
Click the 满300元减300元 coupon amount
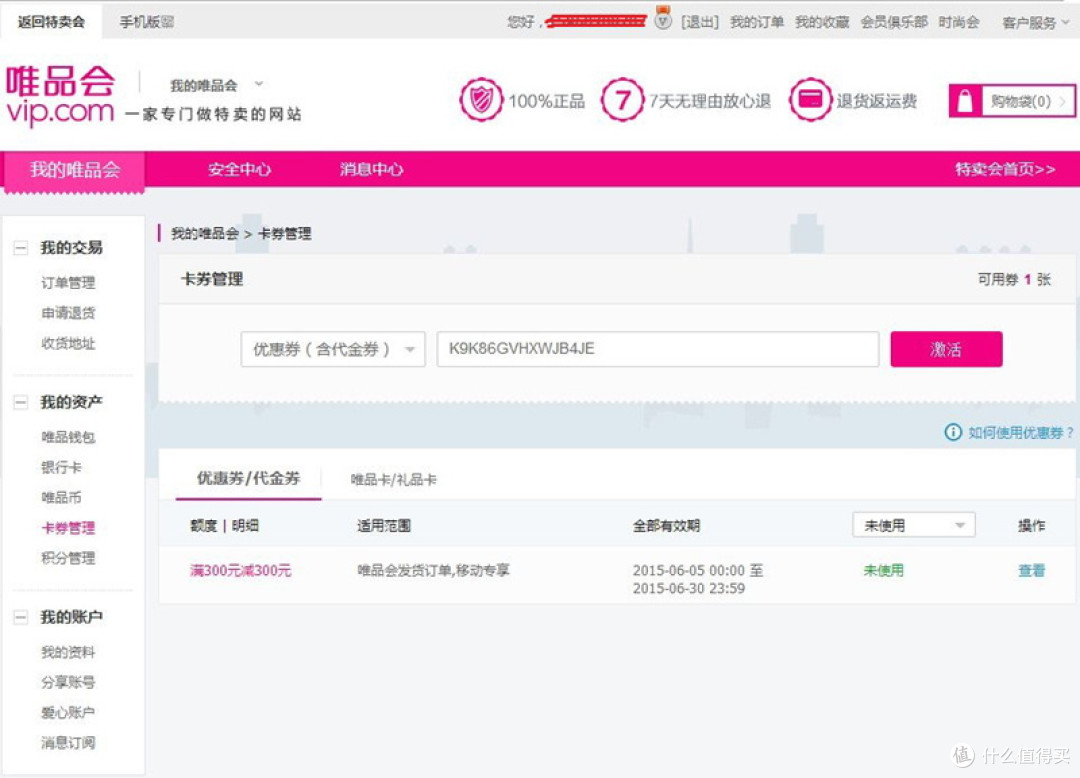tap(240, 570)
